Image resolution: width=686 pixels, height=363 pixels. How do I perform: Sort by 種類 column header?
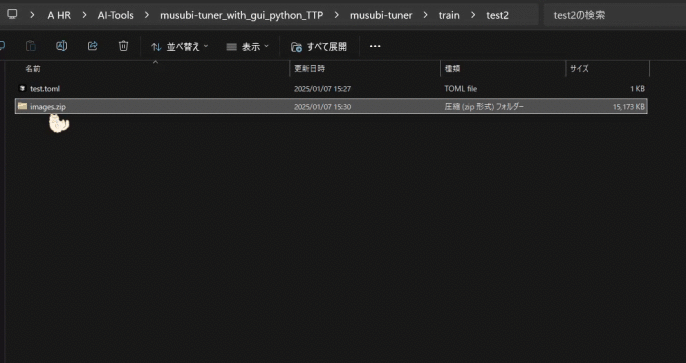[452, 69]
